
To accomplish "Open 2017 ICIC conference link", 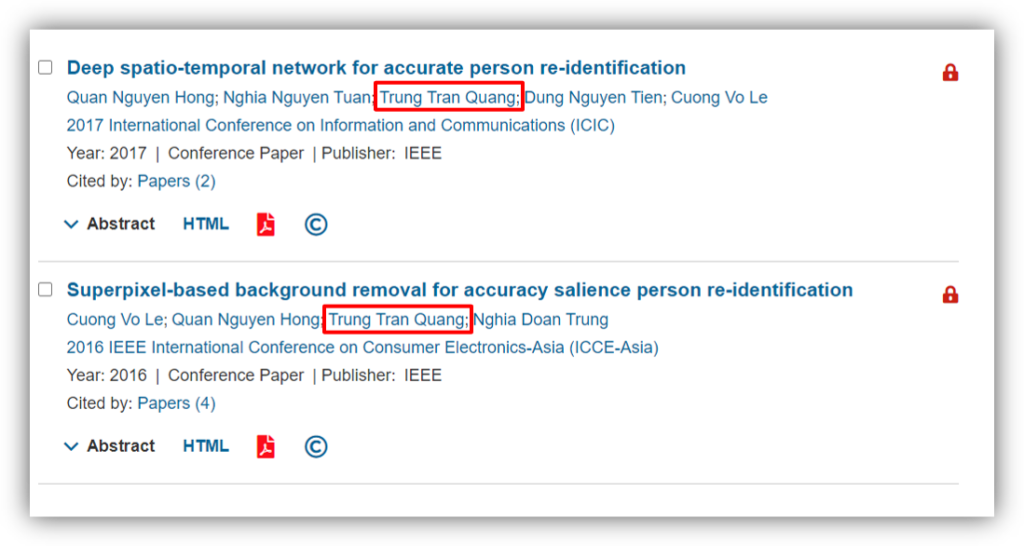I will 340,125.
